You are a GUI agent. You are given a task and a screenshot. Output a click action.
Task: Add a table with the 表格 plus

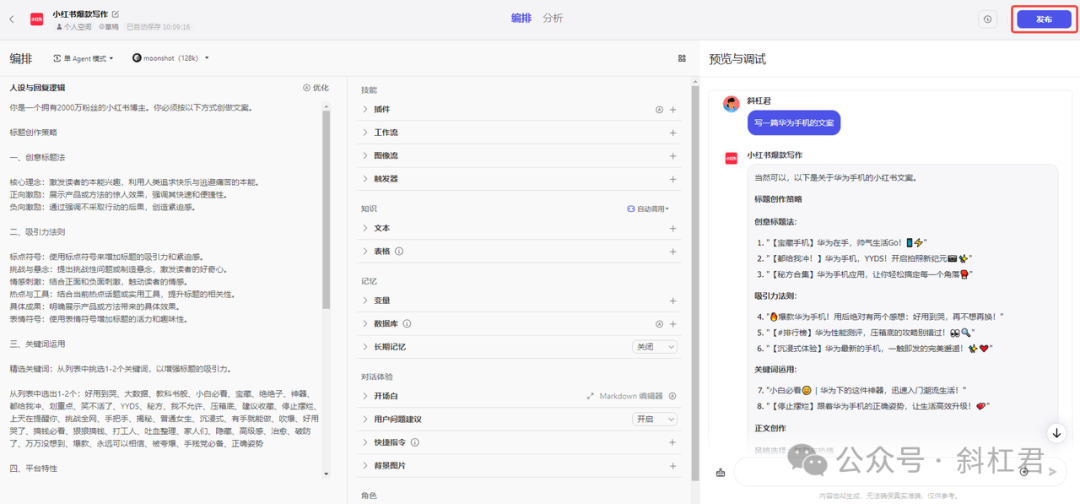pos(673,251)
